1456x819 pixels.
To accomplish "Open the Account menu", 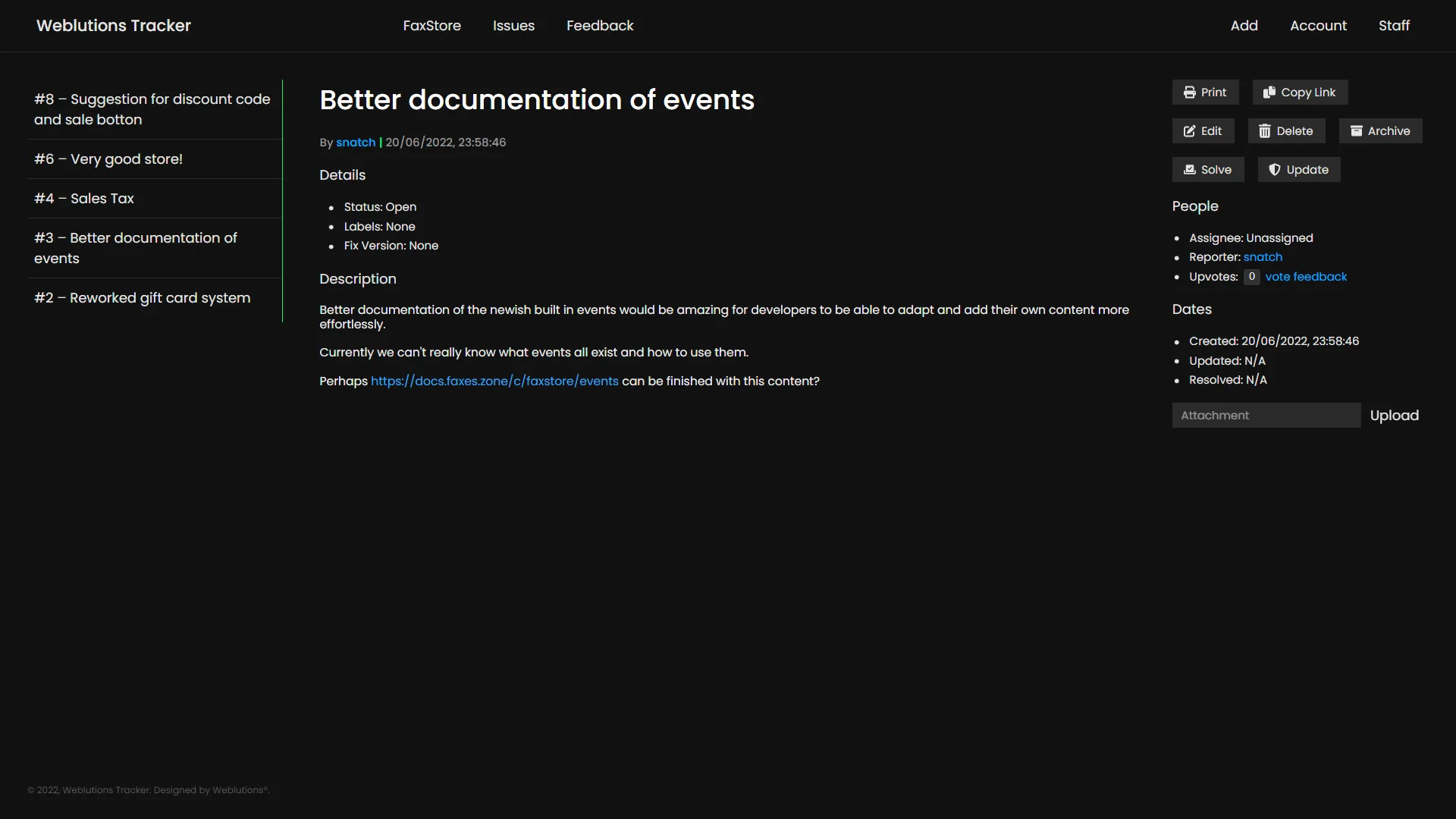I will point(1318,26).
